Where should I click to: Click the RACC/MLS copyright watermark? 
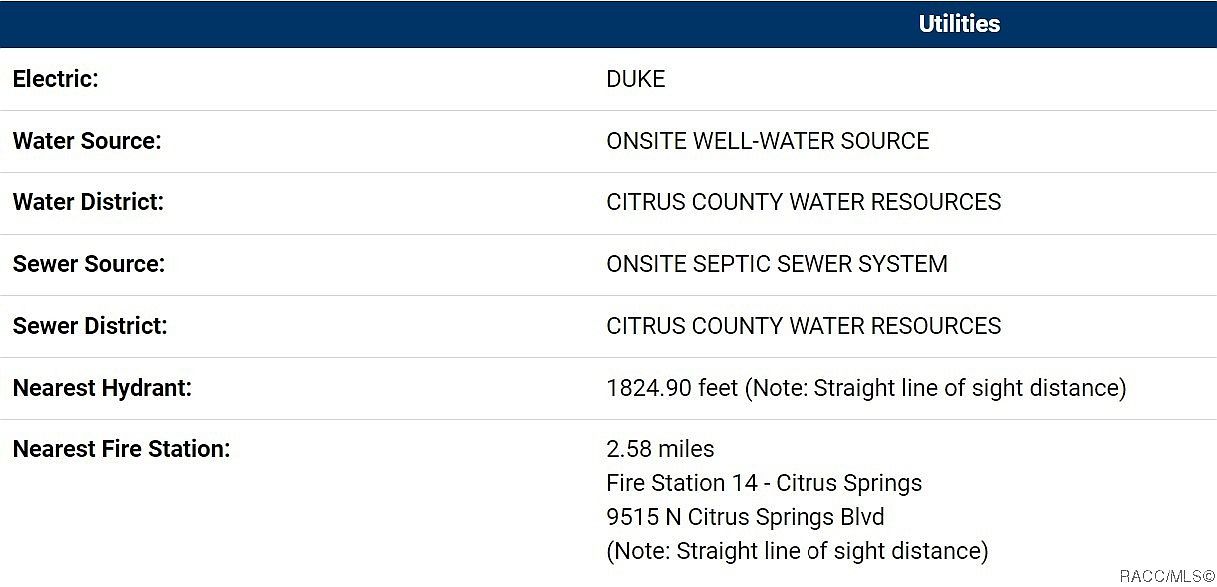(x=1167, y=576)
